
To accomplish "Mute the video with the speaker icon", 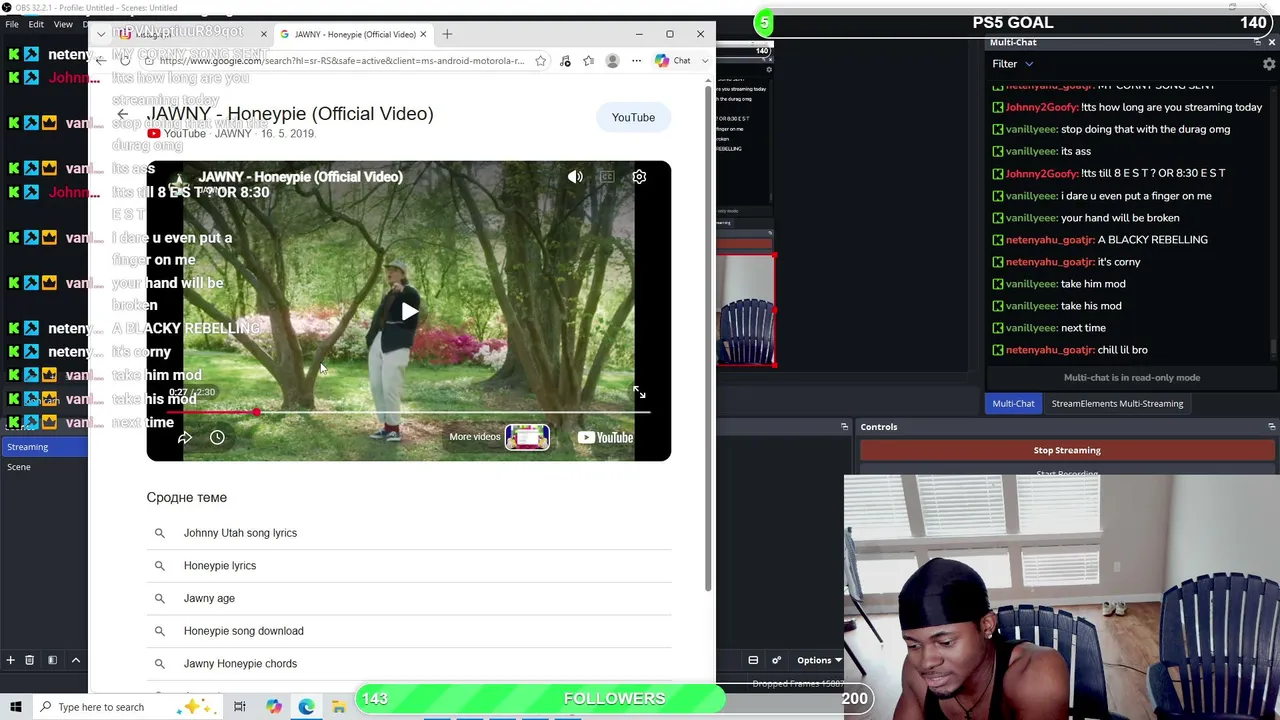I will (575, 177).
